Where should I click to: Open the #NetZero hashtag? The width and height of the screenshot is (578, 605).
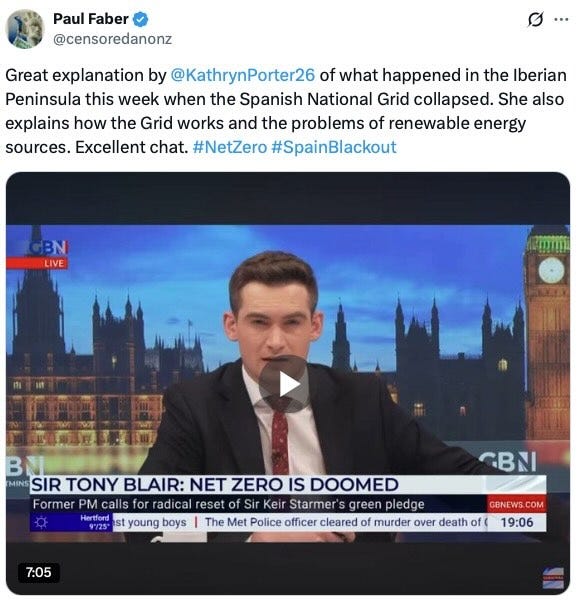pos(230,147)
